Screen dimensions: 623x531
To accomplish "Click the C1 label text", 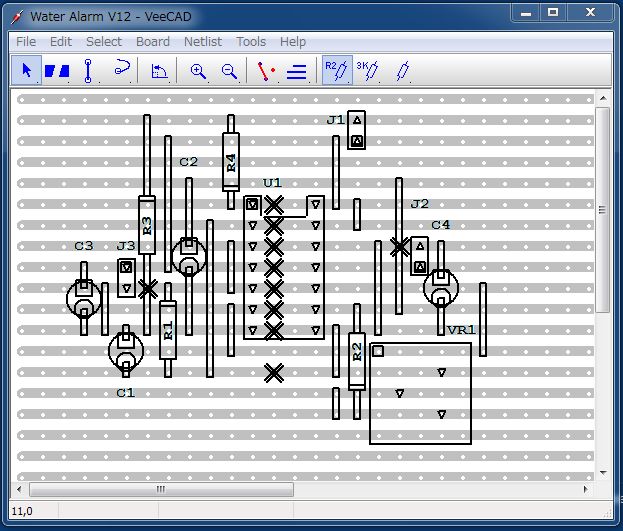I will click(126, 393).
